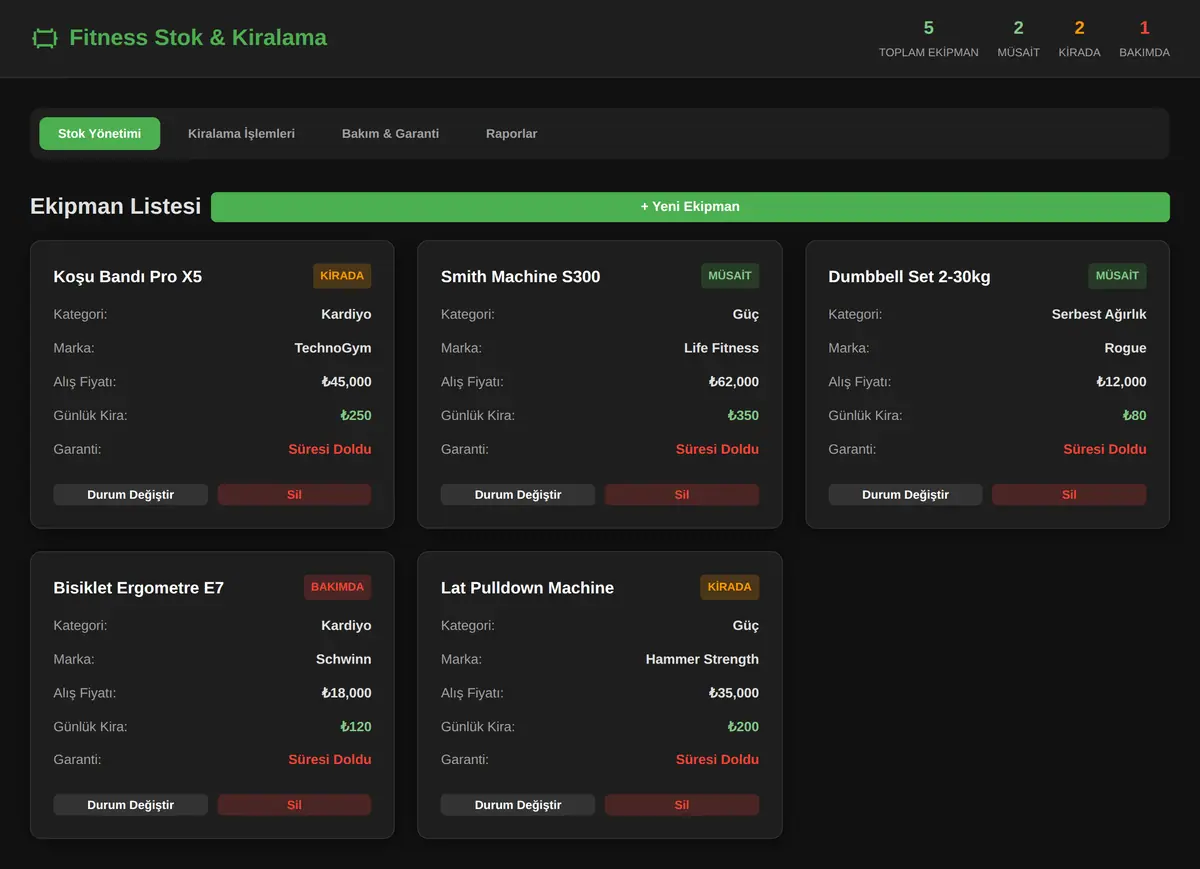Open the Stok Yönetimi tab

[100, 133]
